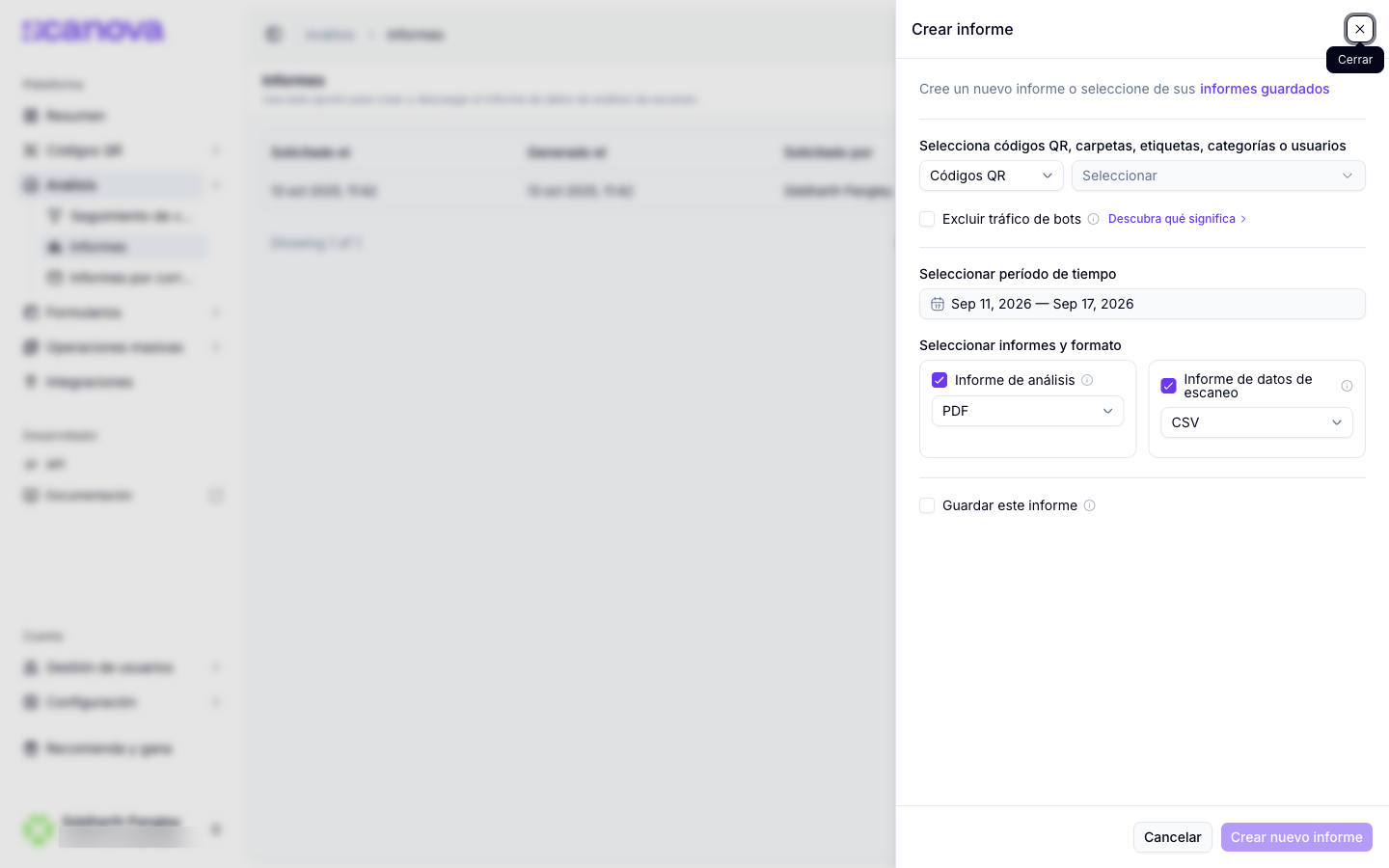Open the Seleccionar dropdown

point(1218,176)
